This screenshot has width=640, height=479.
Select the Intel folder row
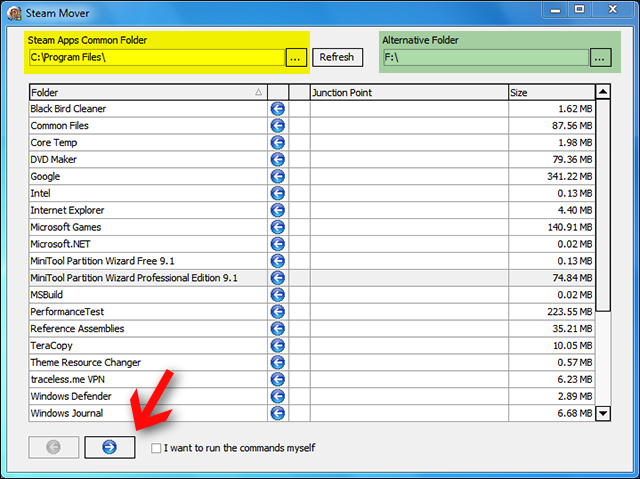tap(149, 193)
